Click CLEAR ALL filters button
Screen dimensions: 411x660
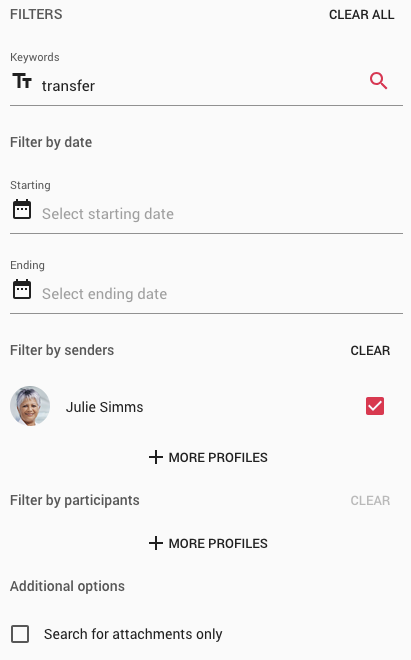361,15
